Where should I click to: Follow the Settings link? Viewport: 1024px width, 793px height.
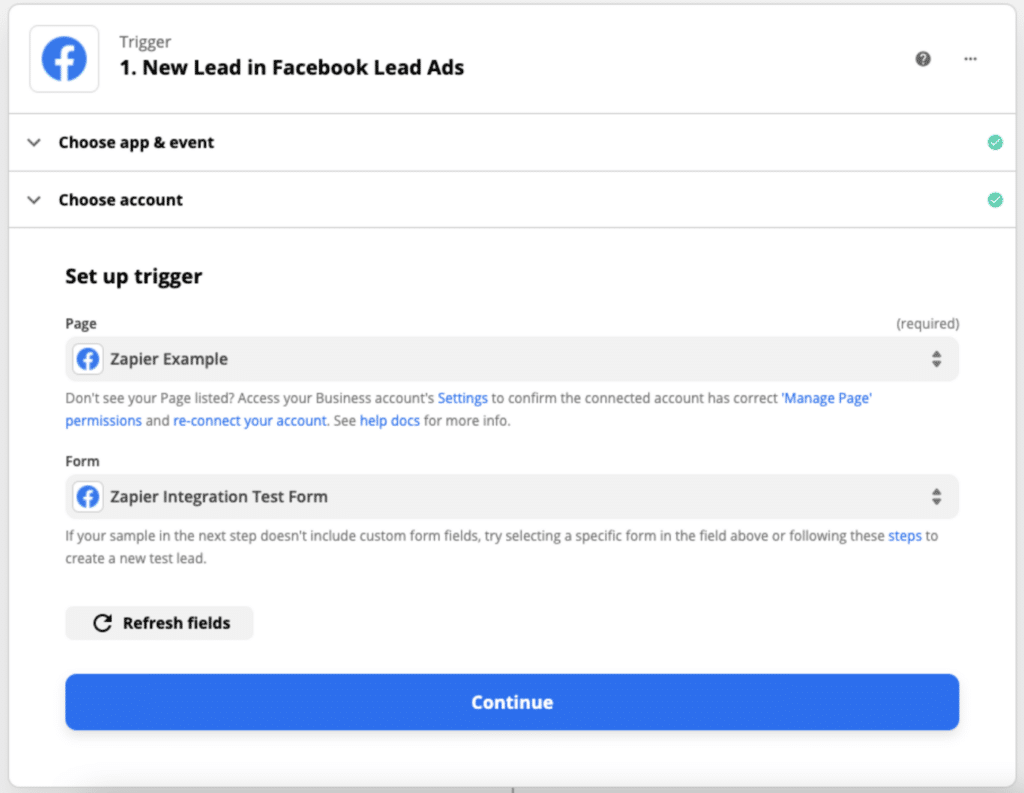(x=462, y=398)
